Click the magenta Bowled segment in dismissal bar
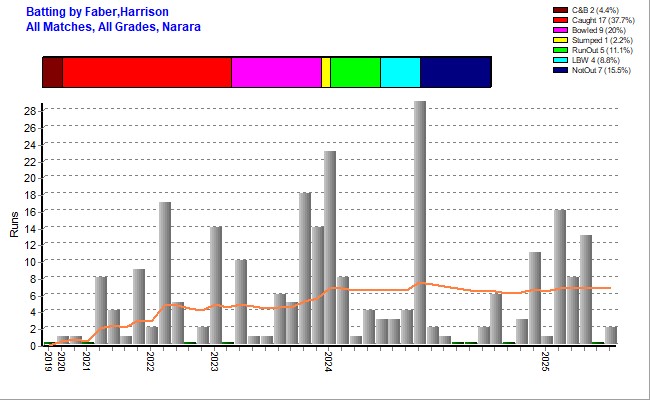The image size is (650, 400). click(276, 72)
